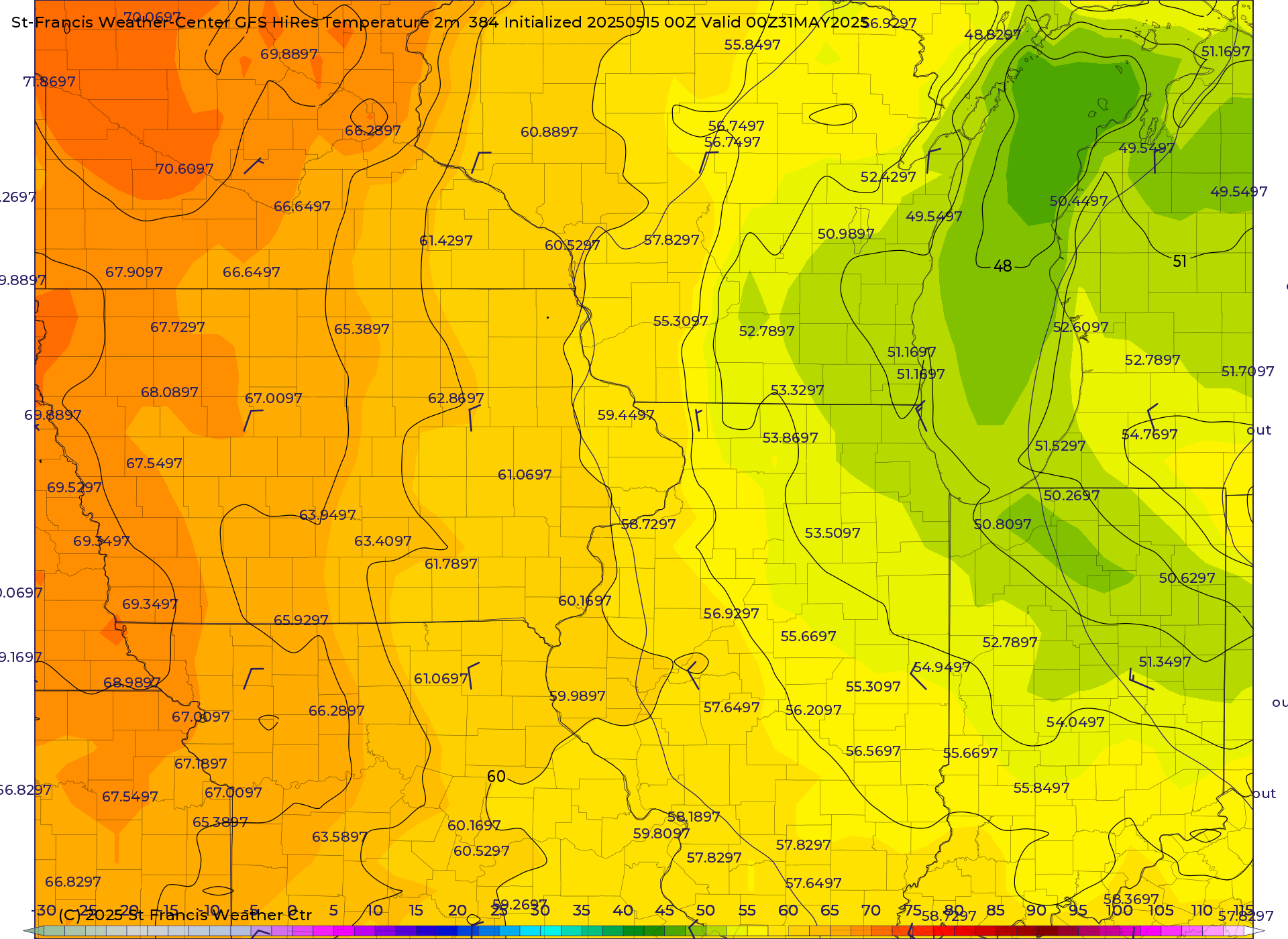Viewport: 1288px width, 939px height.
Task: Click the color scale label 90
Action: [x=1036, y=910]
